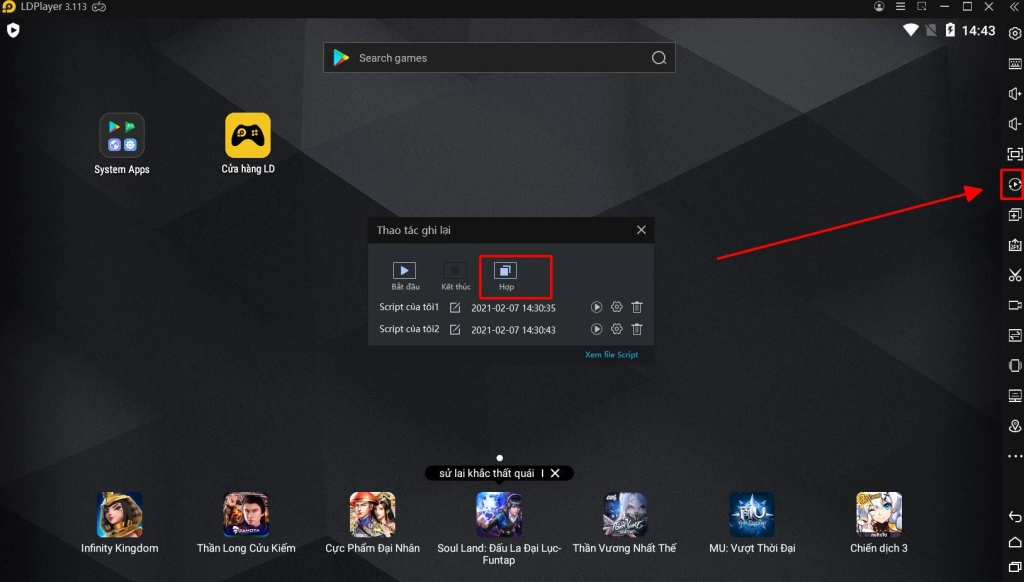Expand more tools via the three-dots icon
This screenshot has height=582, width=1024.
(1014, 456)
